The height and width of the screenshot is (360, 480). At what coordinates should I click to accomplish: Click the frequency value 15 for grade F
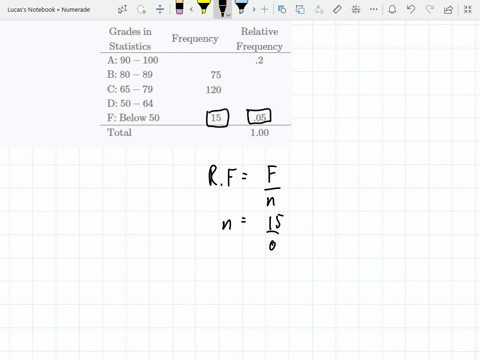(x=216, y=118)
